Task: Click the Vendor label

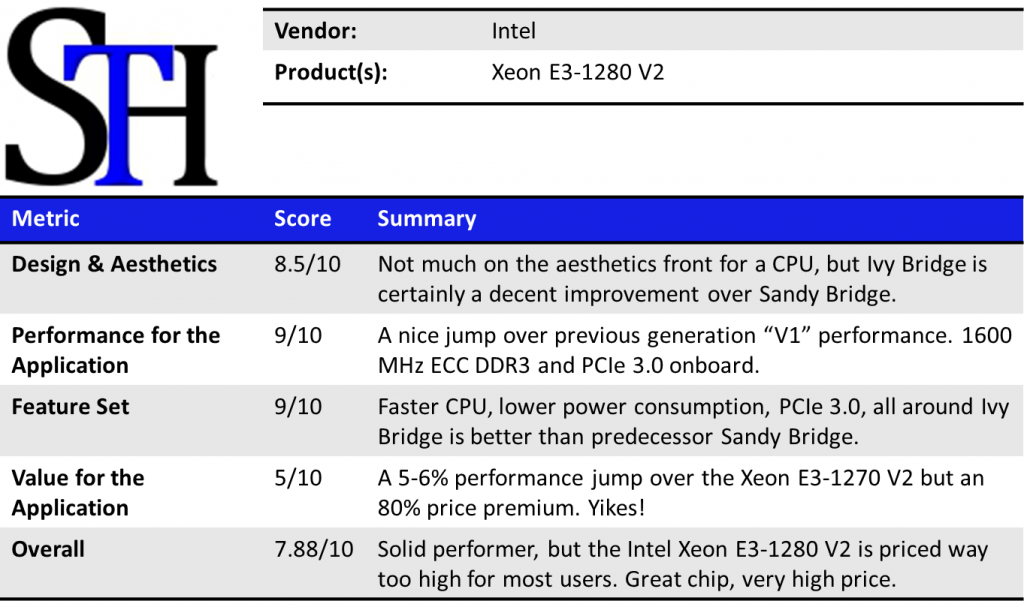Action: (x=315, y=31)
